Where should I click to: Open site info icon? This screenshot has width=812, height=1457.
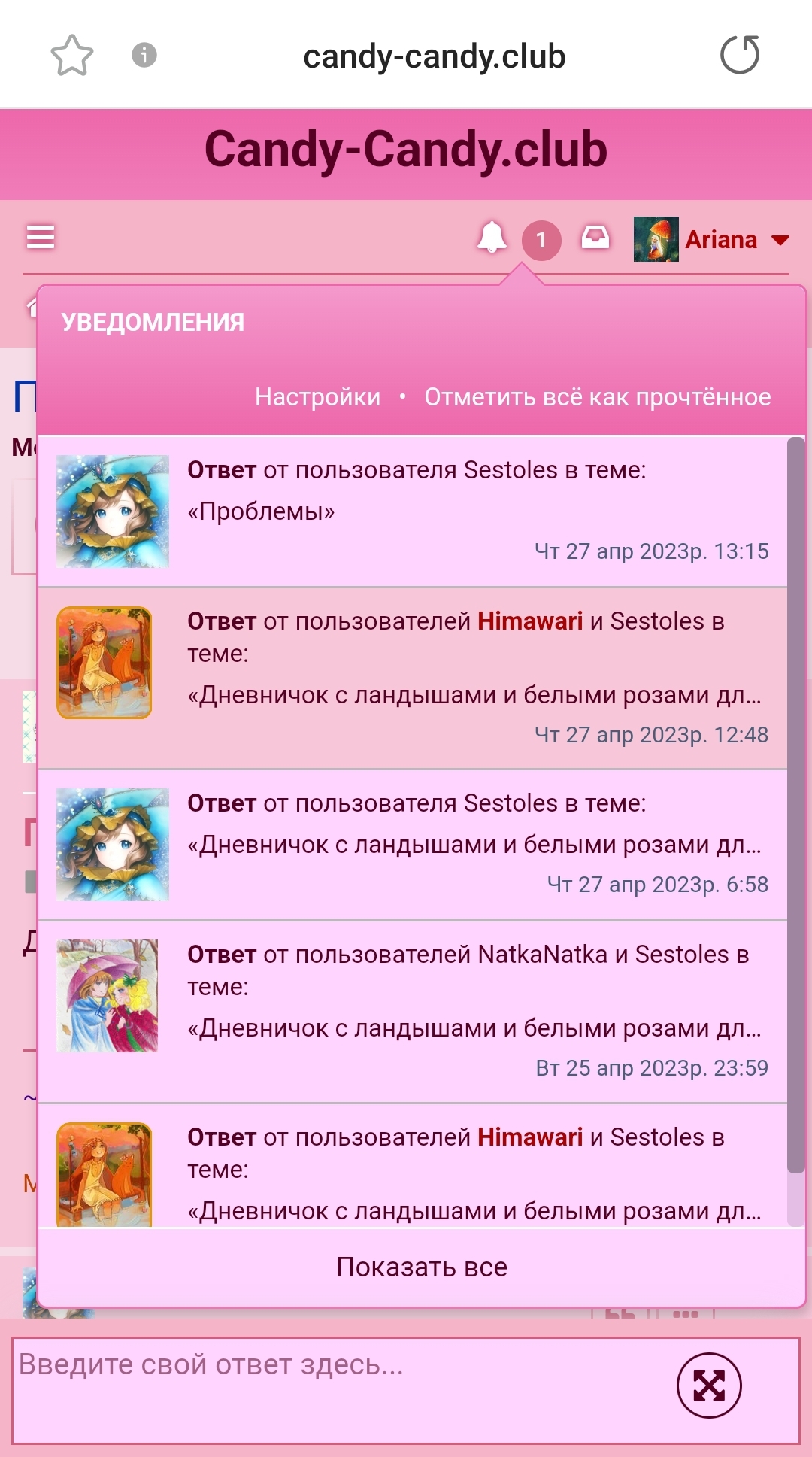(x=144, y=55)
